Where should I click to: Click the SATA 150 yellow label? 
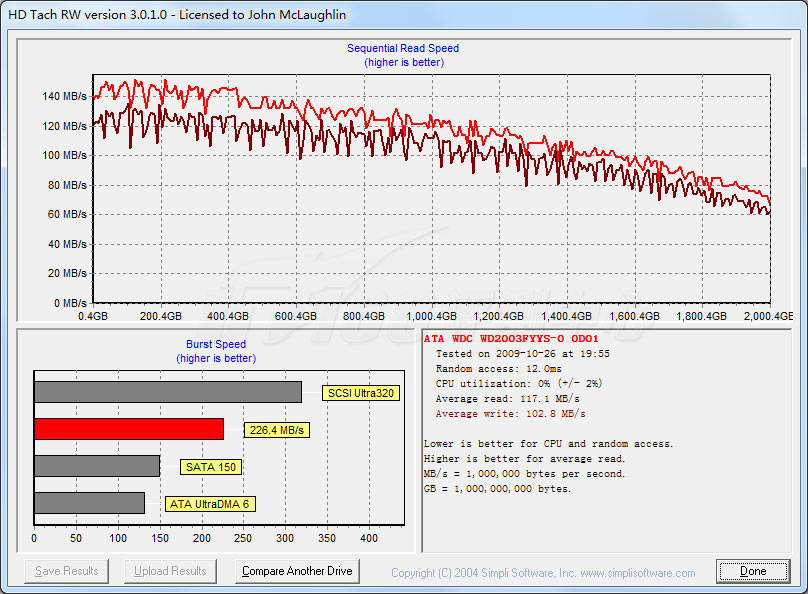coord(211,467)
